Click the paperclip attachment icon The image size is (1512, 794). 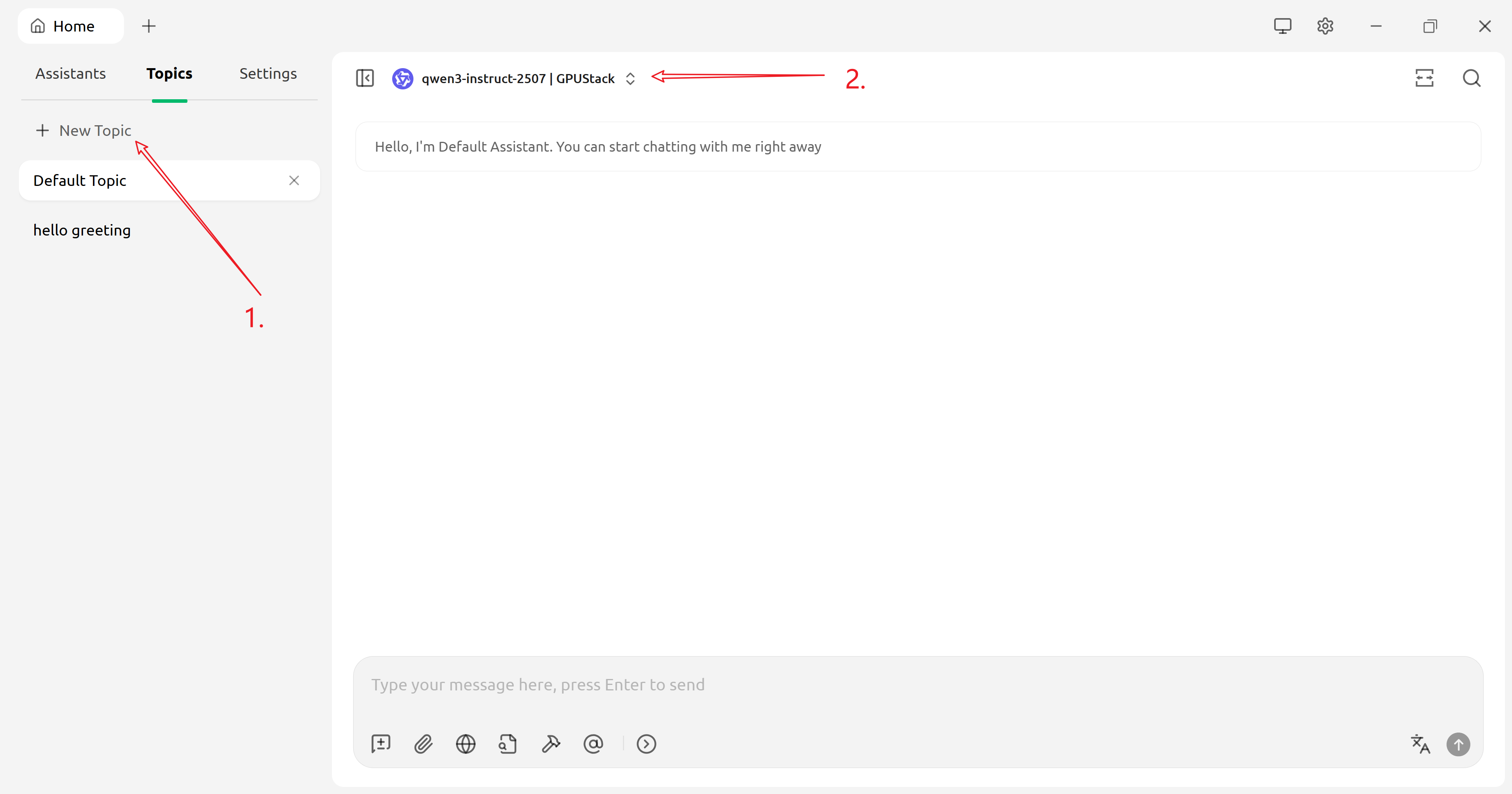coord(423,744)
